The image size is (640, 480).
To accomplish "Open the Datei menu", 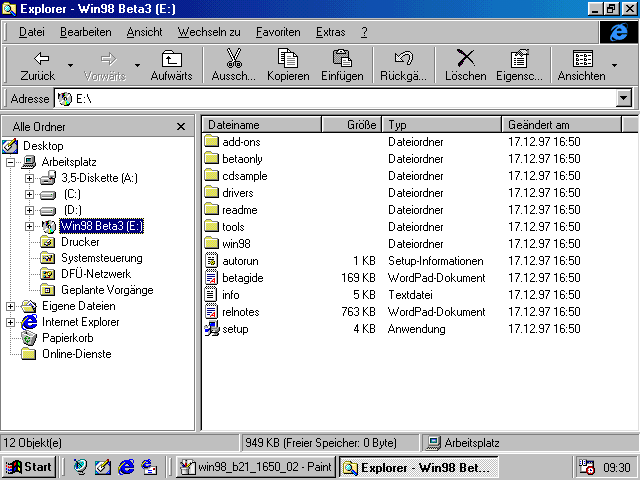I will point(32,32).
